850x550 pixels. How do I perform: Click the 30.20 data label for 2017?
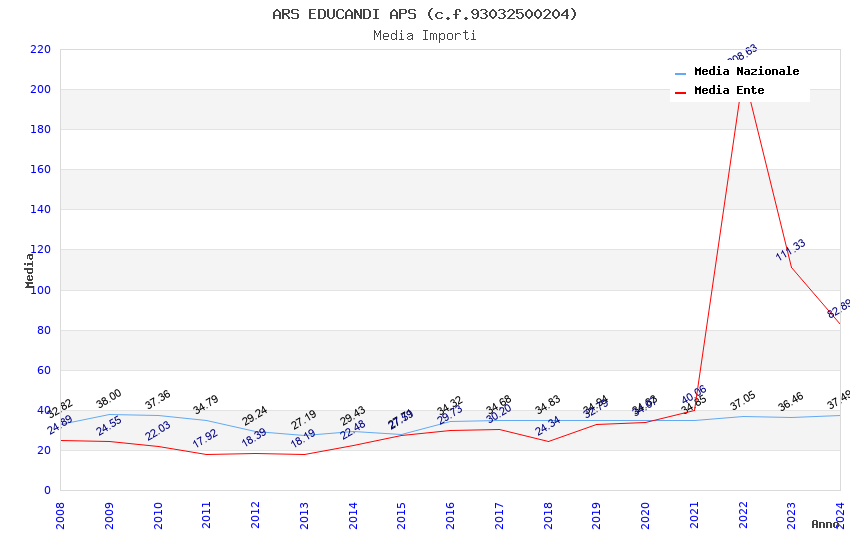(499, 414)
